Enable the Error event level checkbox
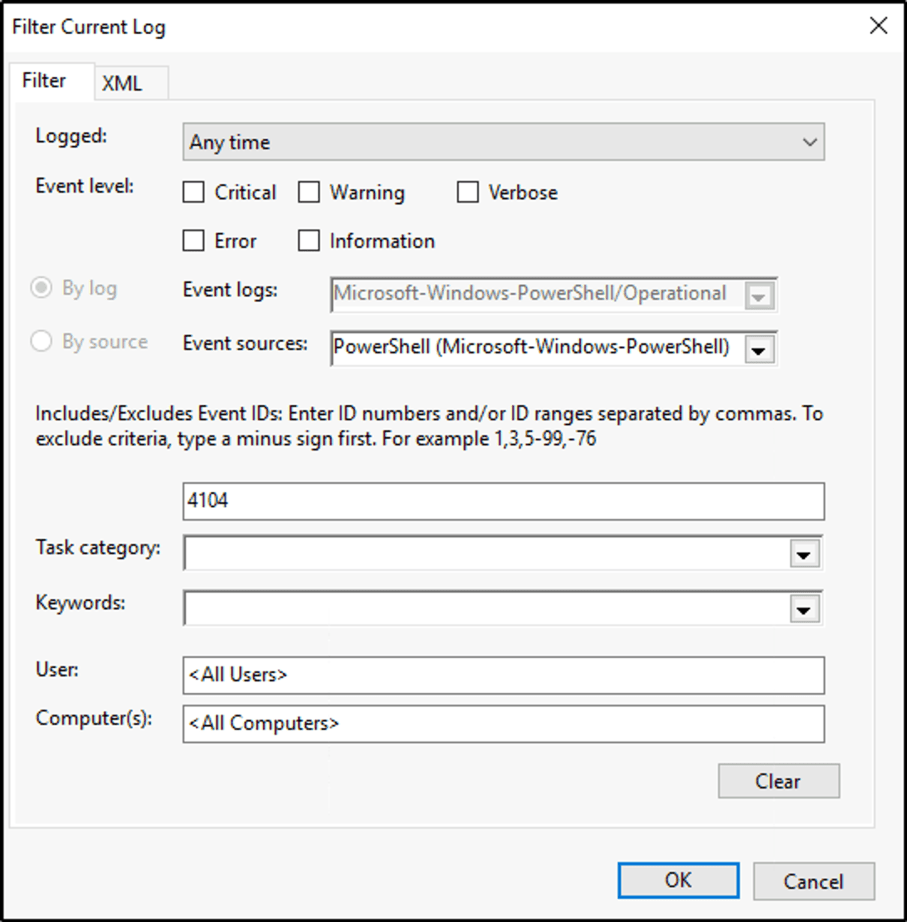Screen dimensions: 907x922 point(192,240)
